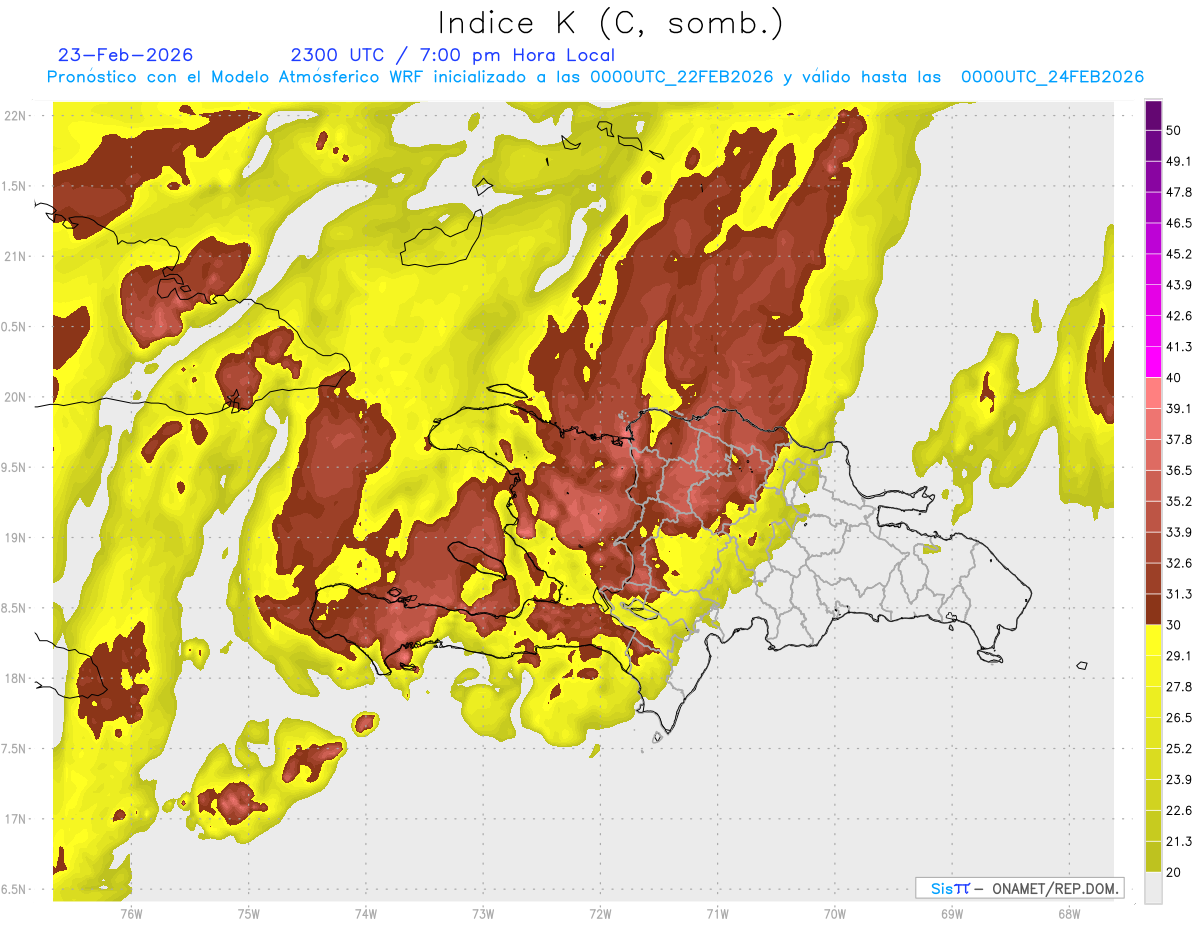The width and height of the screenshot is (1200, 927).
Task: Click the 50 value on the color scale
Action: [1175, 130]
